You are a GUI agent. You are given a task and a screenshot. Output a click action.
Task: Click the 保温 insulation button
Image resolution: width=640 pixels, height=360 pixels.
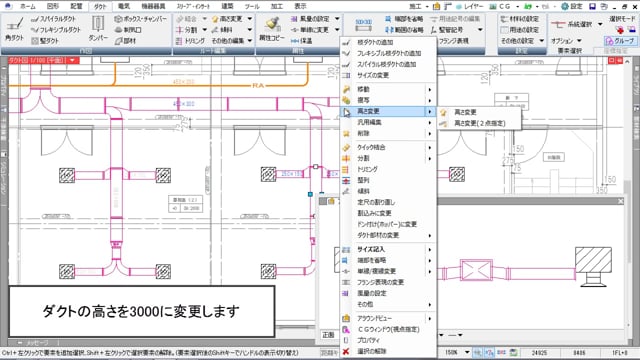click(x=302, y=41)
